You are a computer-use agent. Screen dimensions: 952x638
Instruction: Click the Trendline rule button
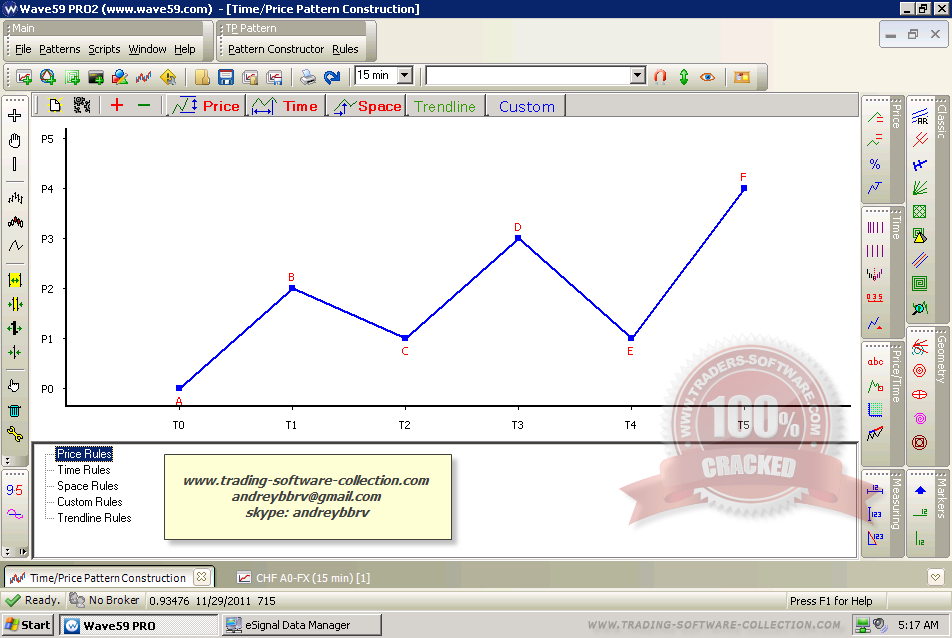click(445, 106)
